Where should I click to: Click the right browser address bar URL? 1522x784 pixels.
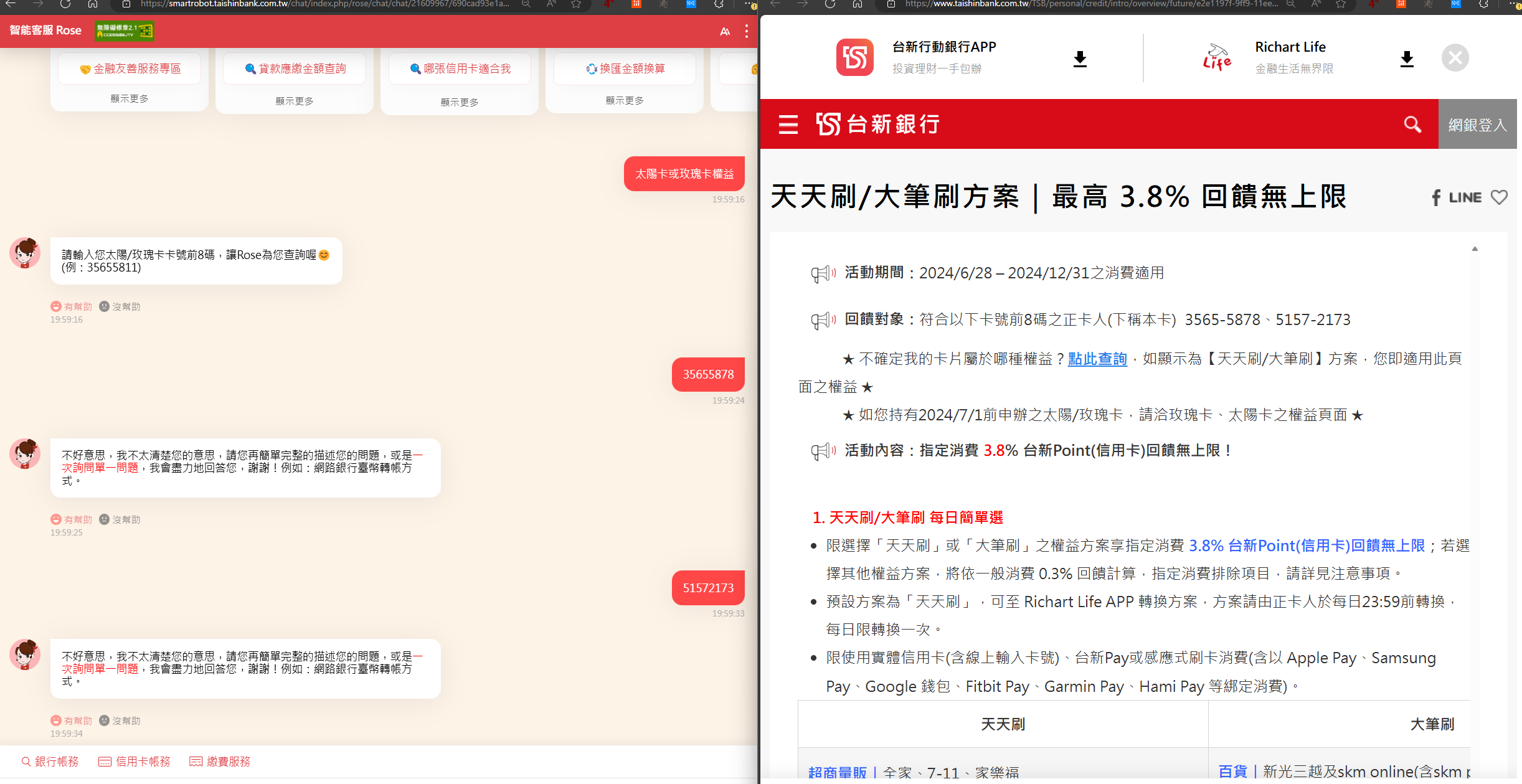tap(1091, 4)
